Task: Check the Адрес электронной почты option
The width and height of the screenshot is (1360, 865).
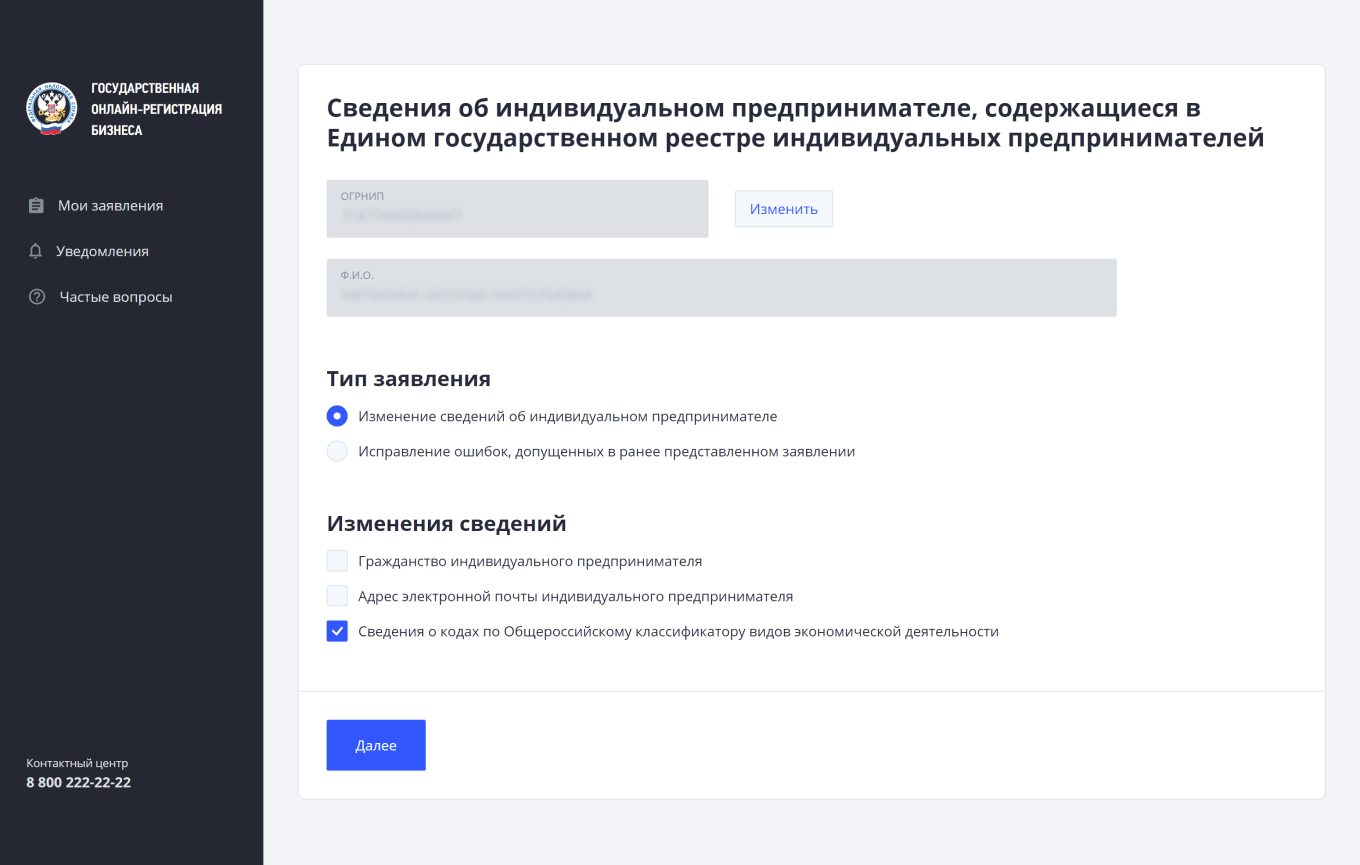Action: (337, 595)
